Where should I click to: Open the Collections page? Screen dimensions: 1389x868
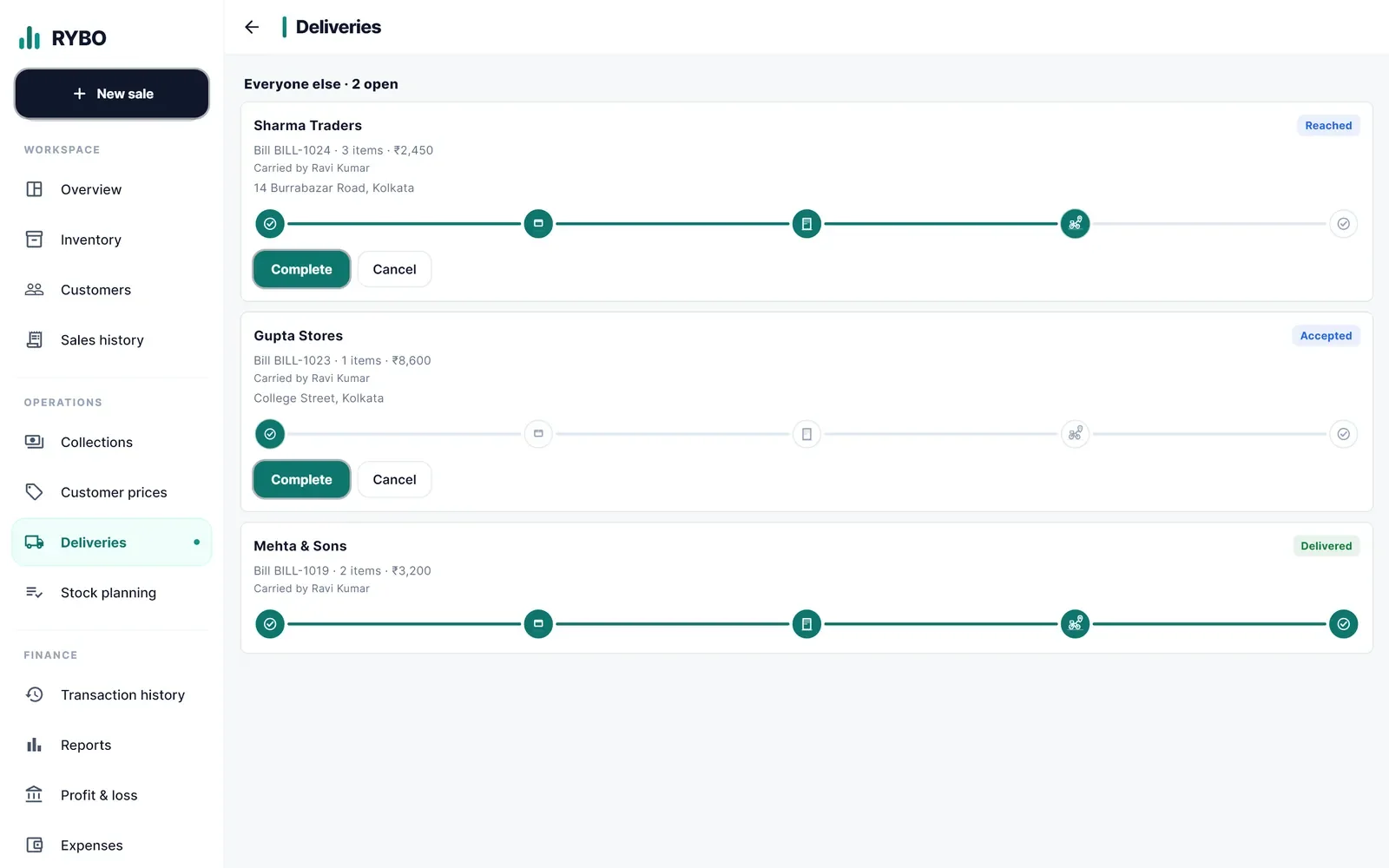112,442
